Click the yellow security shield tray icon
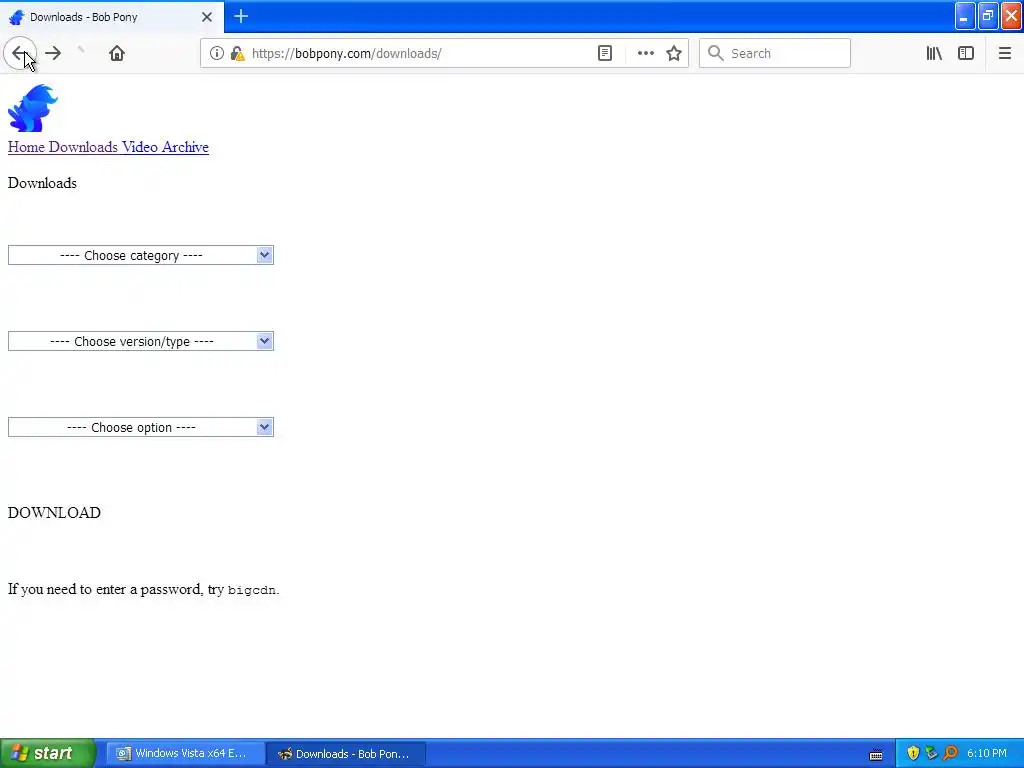 (x=913, y=753)
